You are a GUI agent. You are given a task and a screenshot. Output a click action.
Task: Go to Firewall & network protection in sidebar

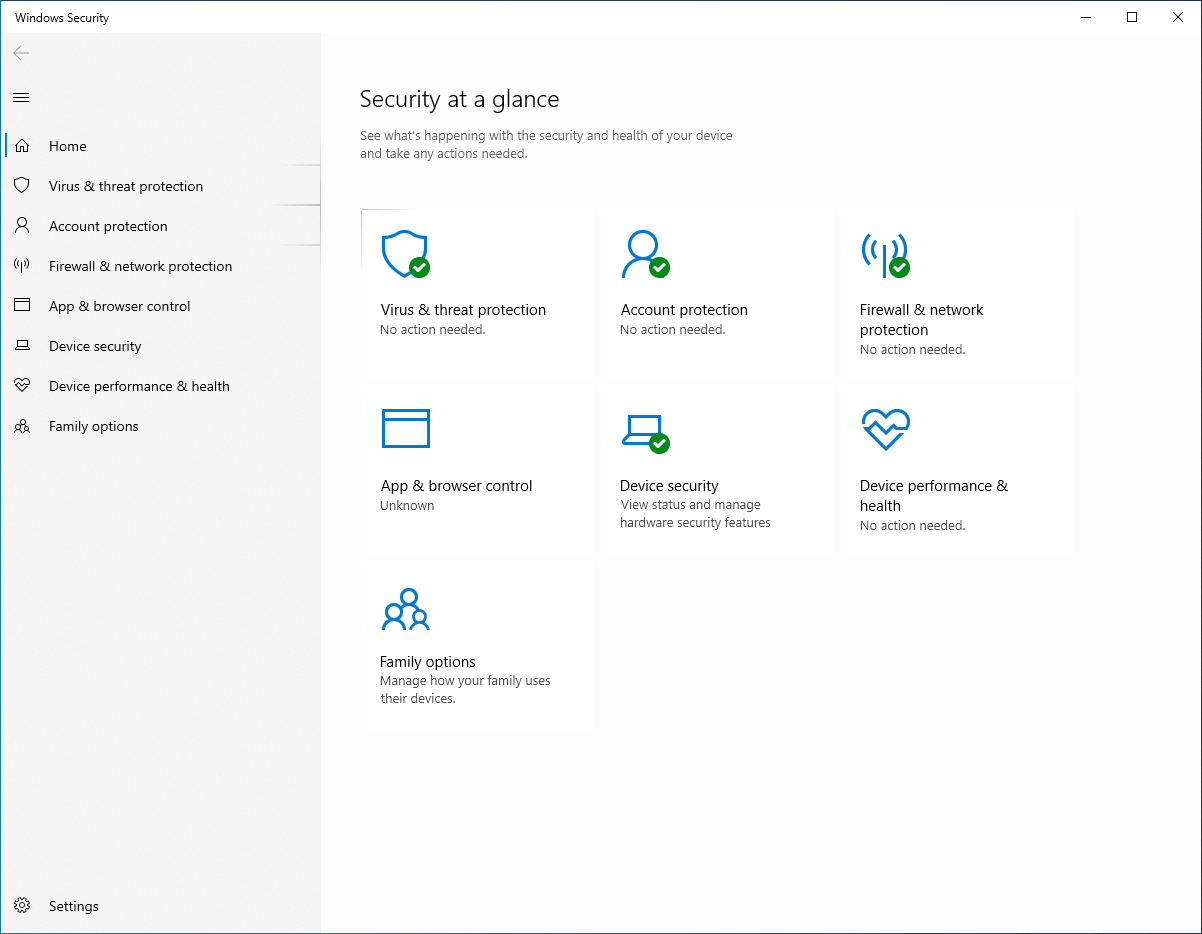click(161, 266)
